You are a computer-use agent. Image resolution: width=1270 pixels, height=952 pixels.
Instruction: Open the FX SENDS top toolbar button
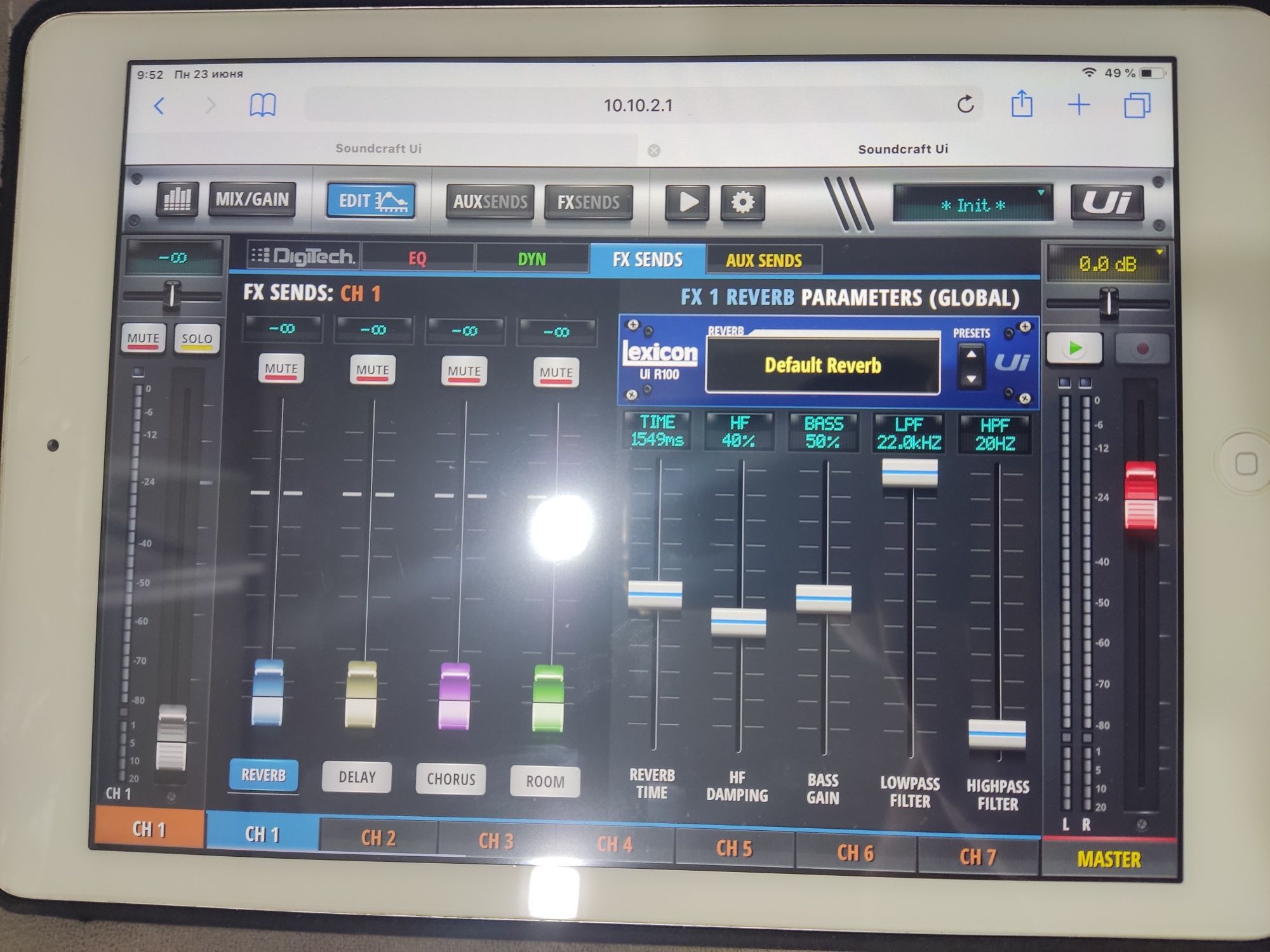[x=588, y=202]
